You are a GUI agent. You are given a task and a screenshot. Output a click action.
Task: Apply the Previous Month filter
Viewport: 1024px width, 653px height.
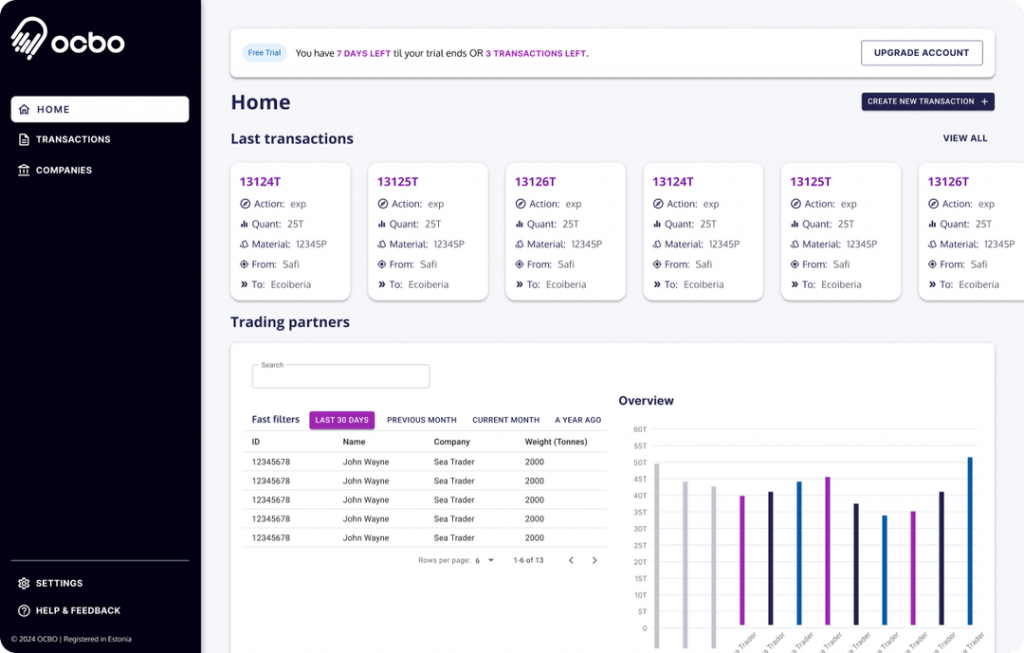pyautogui.click(x=421, y=420)
